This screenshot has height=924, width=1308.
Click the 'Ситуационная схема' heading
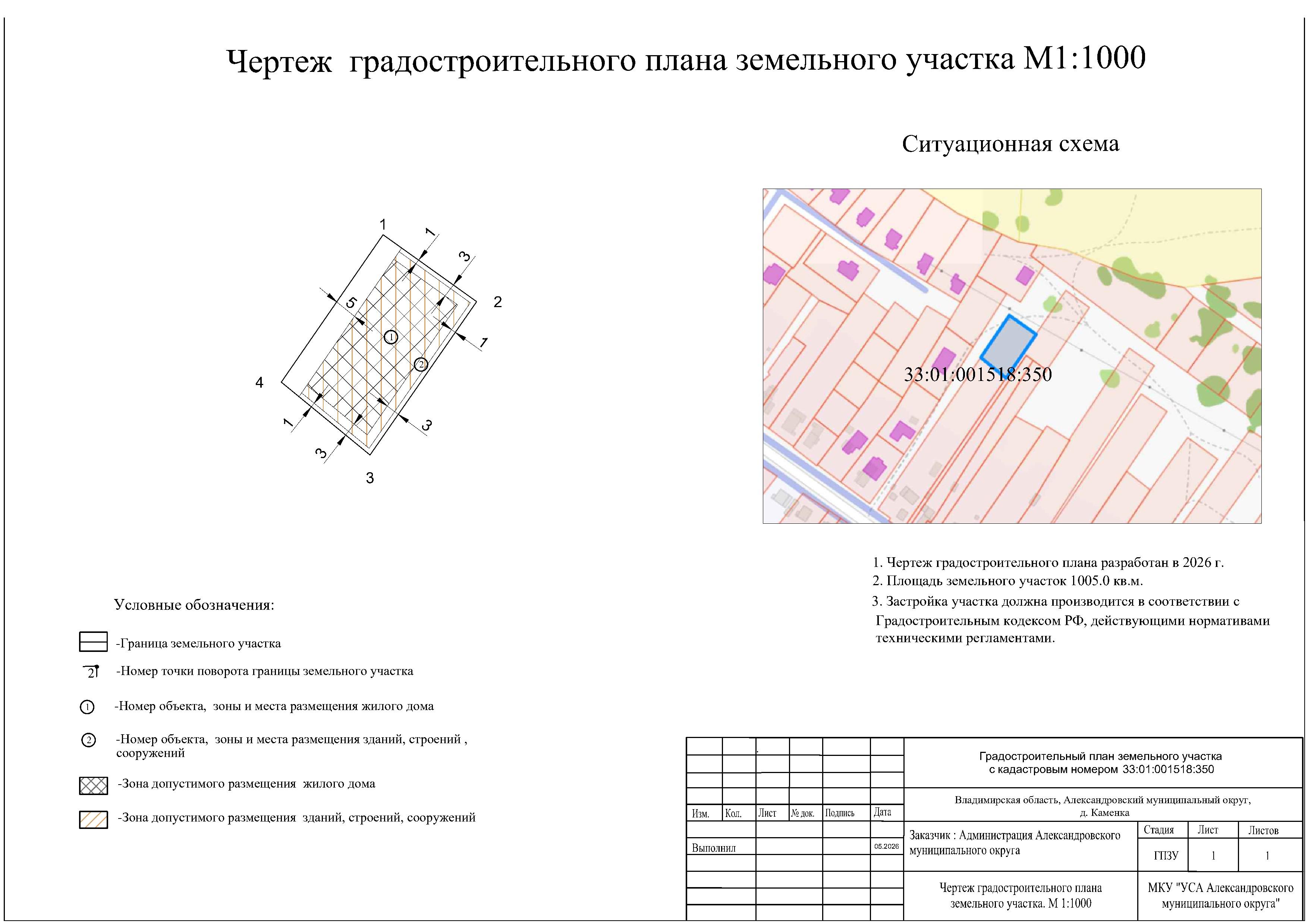click(1010, 144)
